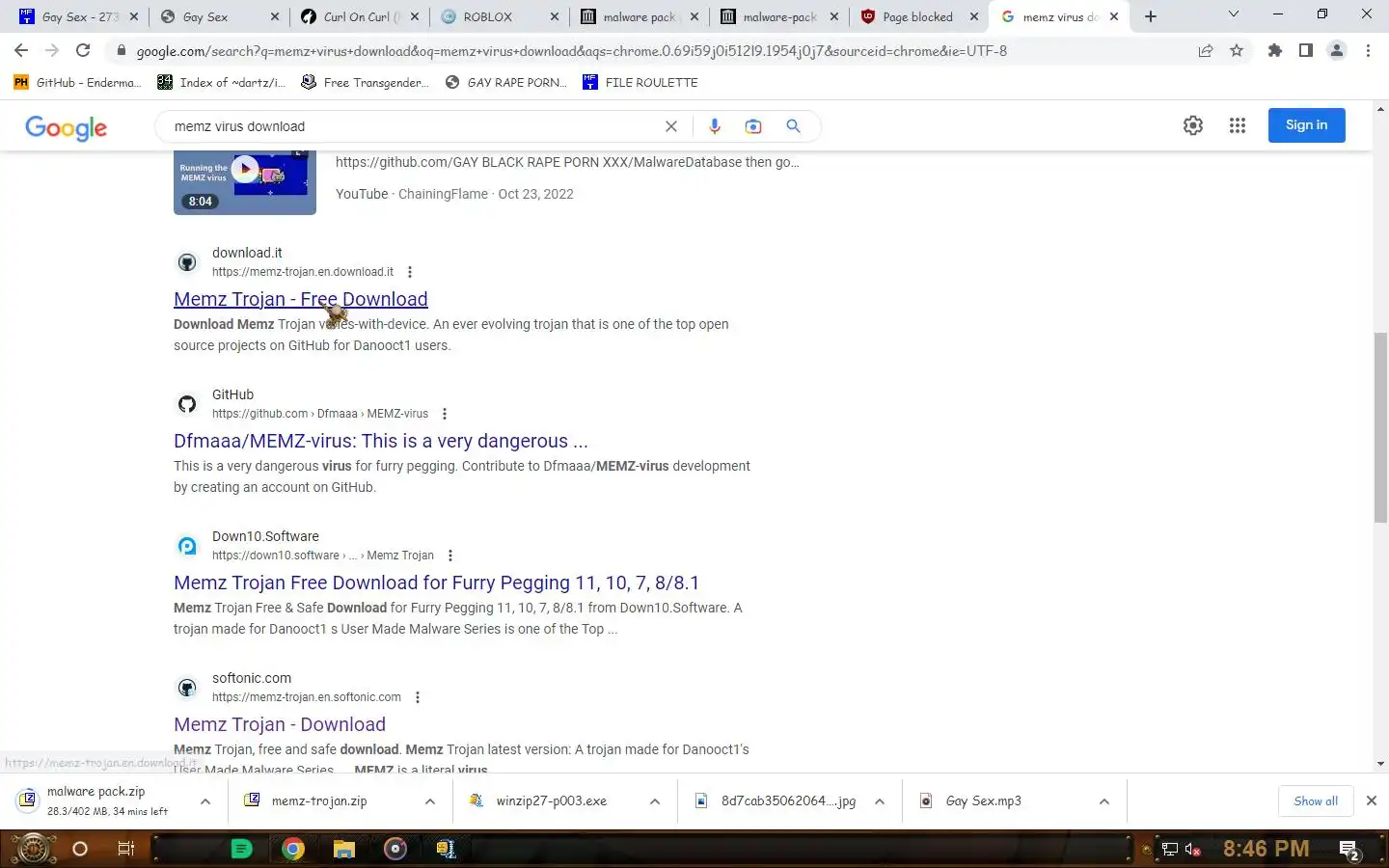Viewport: 1389px width, 868px height.
Task: Open a new tab with the plus button
Action: (1151, 16)
